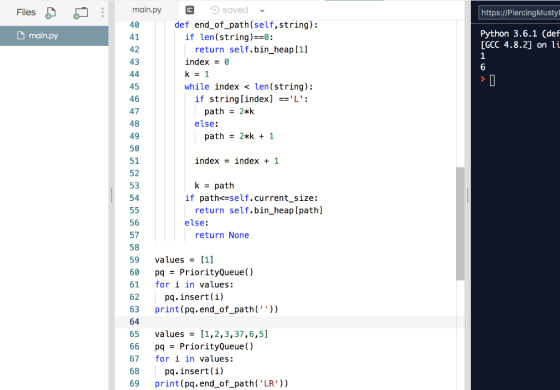
Task: Click the Files panel heading
Action: pos(26,12)
